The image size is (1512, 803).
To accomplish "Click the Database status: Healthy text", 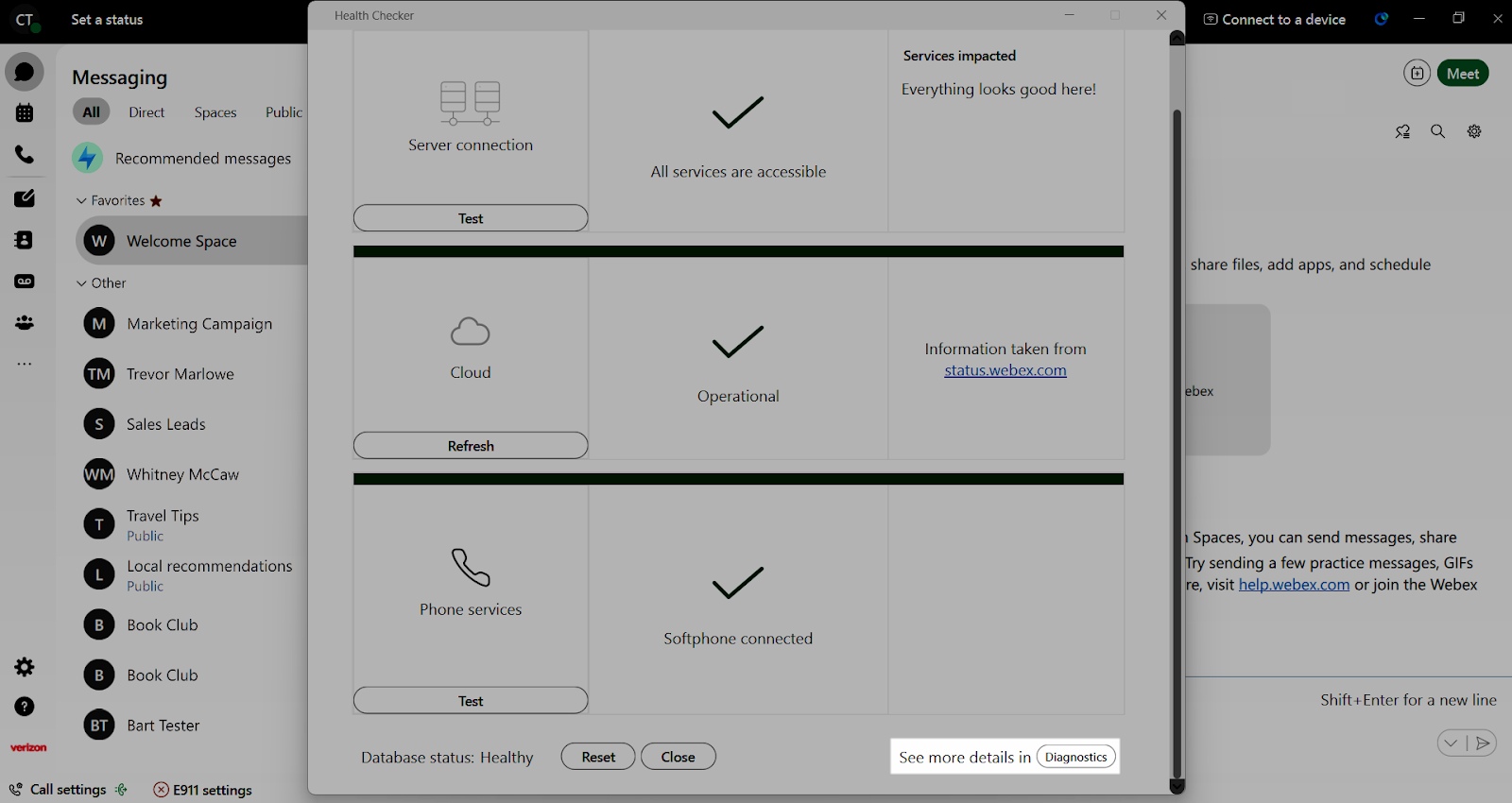I will [447, 758].
